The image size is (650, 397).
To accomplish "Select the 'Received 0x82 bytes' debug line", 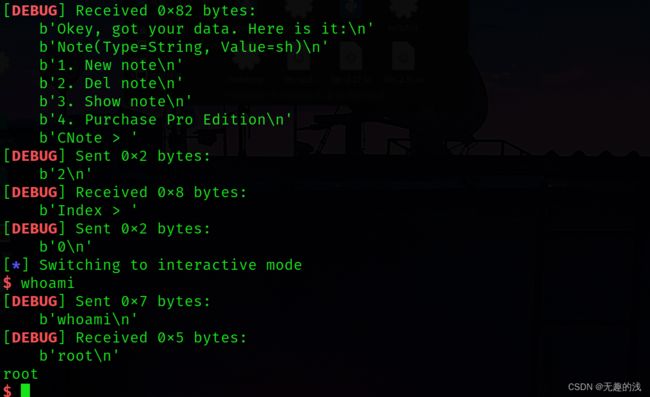I will point(129,10).
